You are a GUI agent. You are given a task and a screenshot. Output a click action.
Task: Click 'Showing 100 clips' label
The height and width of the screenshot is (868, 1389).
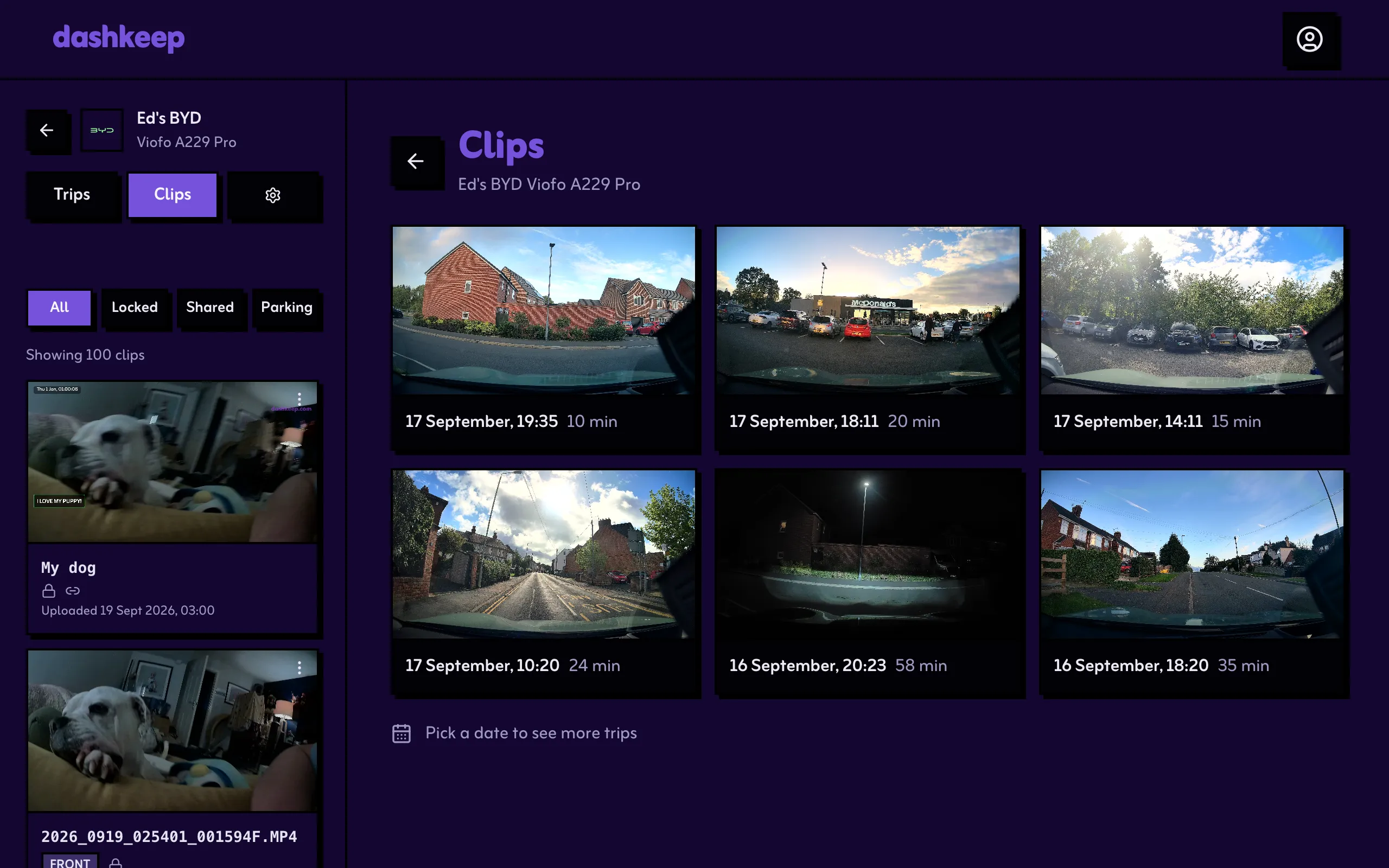pyautogui.click(x=85, y=355)
